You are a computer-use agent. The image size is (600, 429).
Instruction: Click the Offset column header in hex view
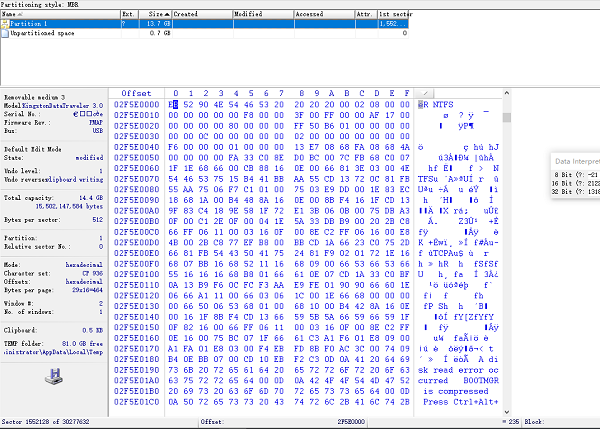point(136,93)
